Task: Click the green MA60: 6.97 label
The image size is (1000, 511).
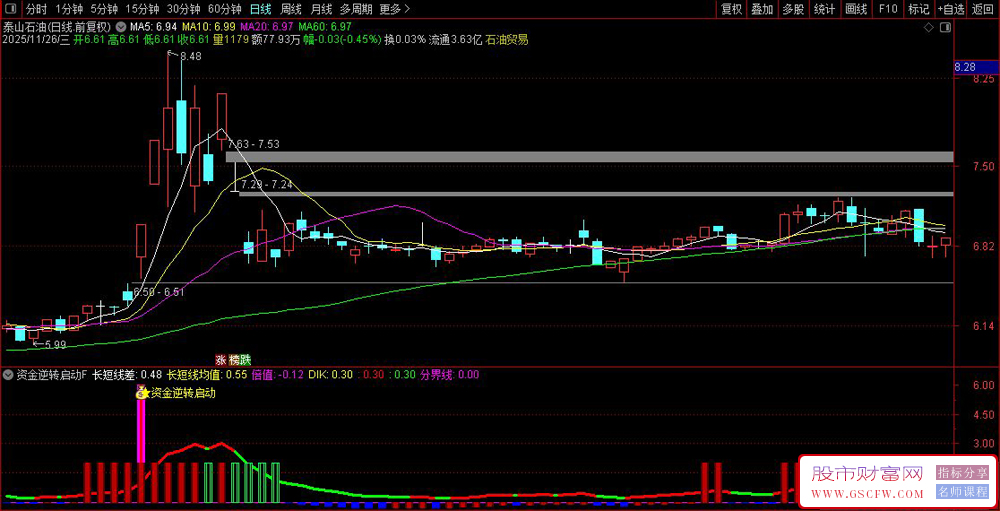Action: [x=325, y=27]
